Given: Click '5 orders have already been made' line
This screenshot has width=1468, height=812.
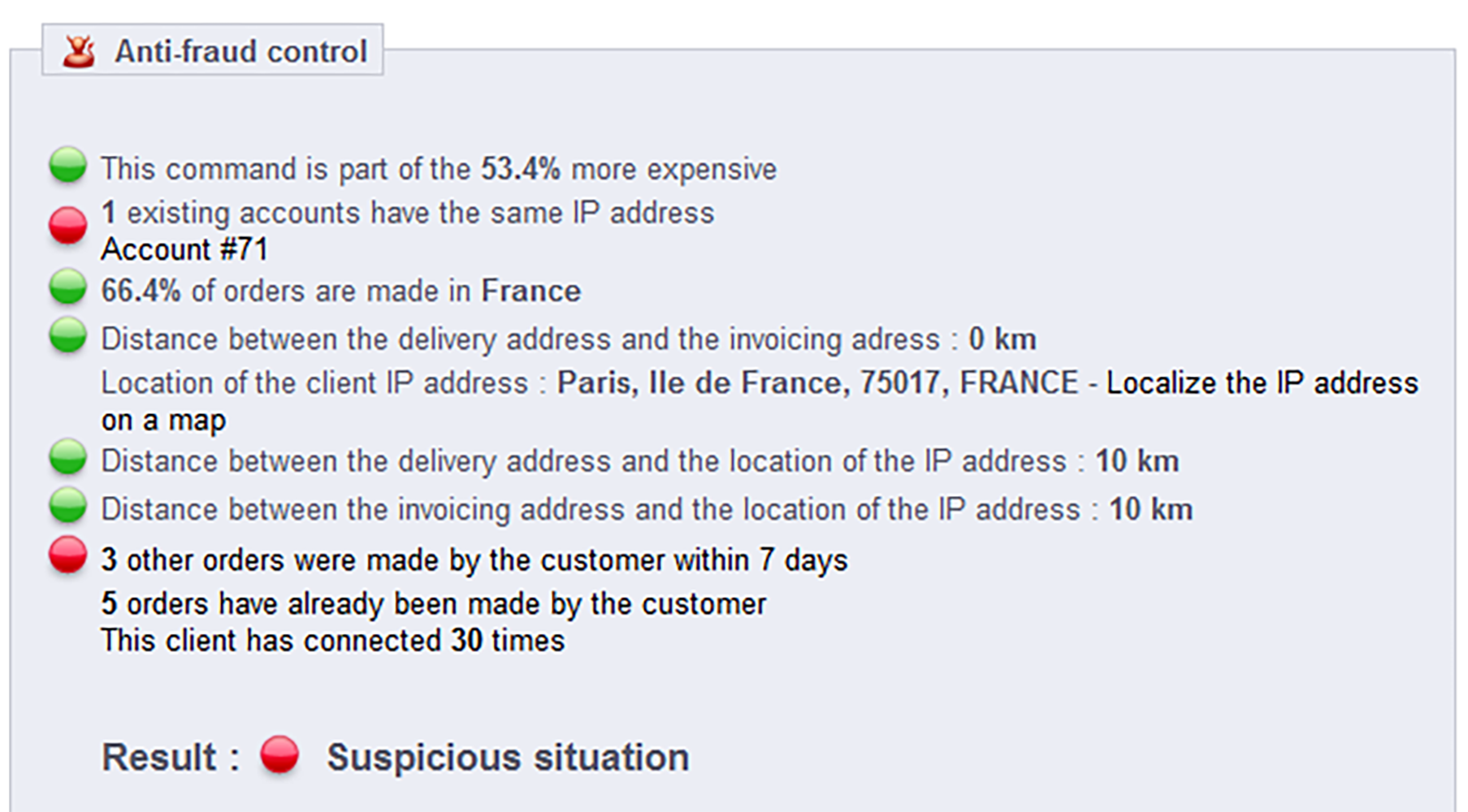Looking at the screenshot, I should coord(433,603).
